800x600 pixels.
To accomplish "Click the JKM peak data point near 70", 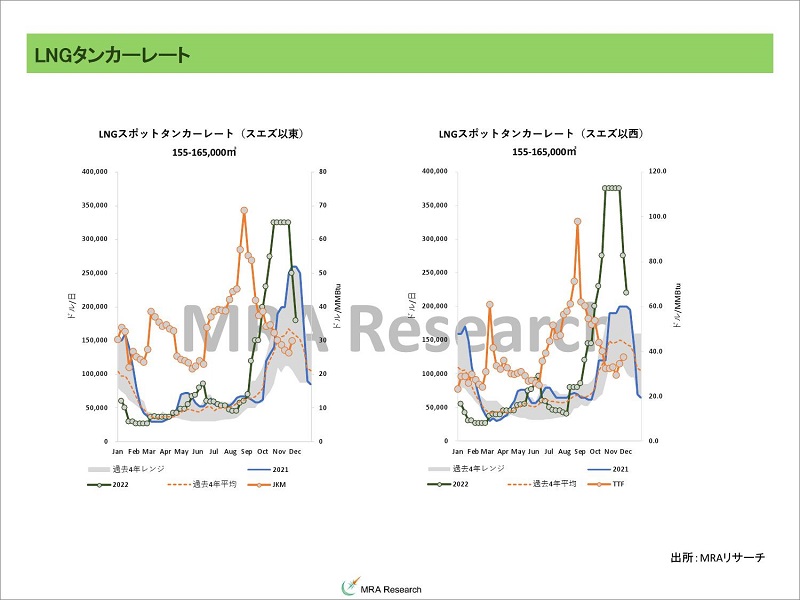I will pos(244,211).
